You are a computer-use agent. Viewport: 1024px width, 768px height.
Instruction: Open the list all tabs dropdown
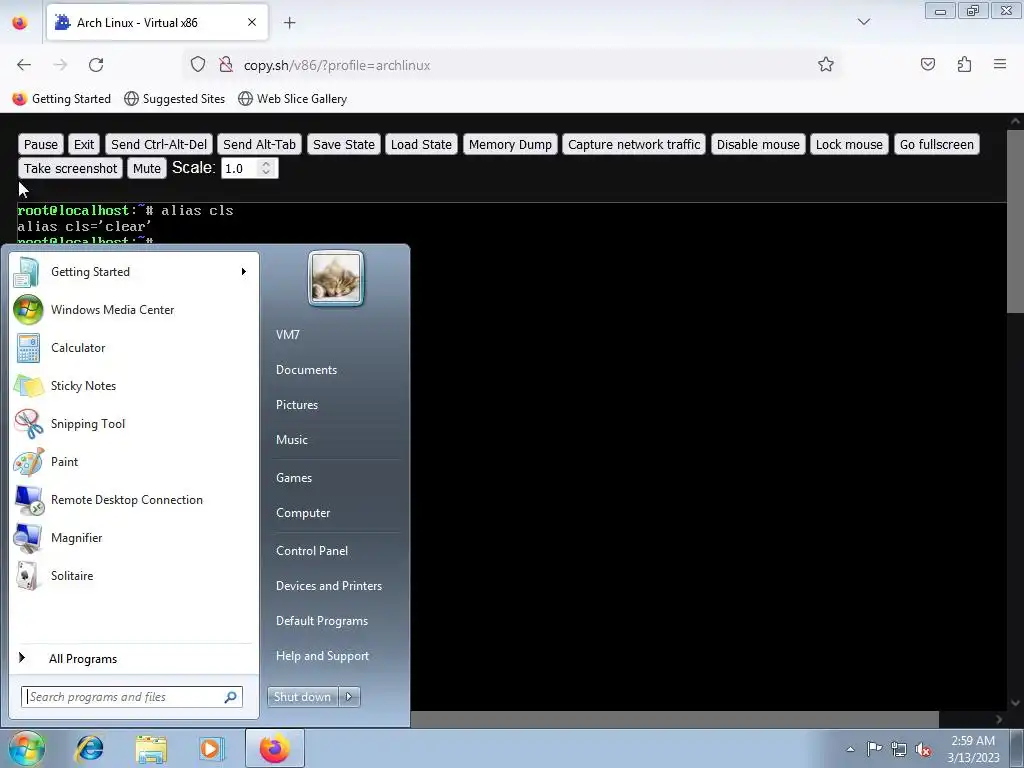(864, 22)
